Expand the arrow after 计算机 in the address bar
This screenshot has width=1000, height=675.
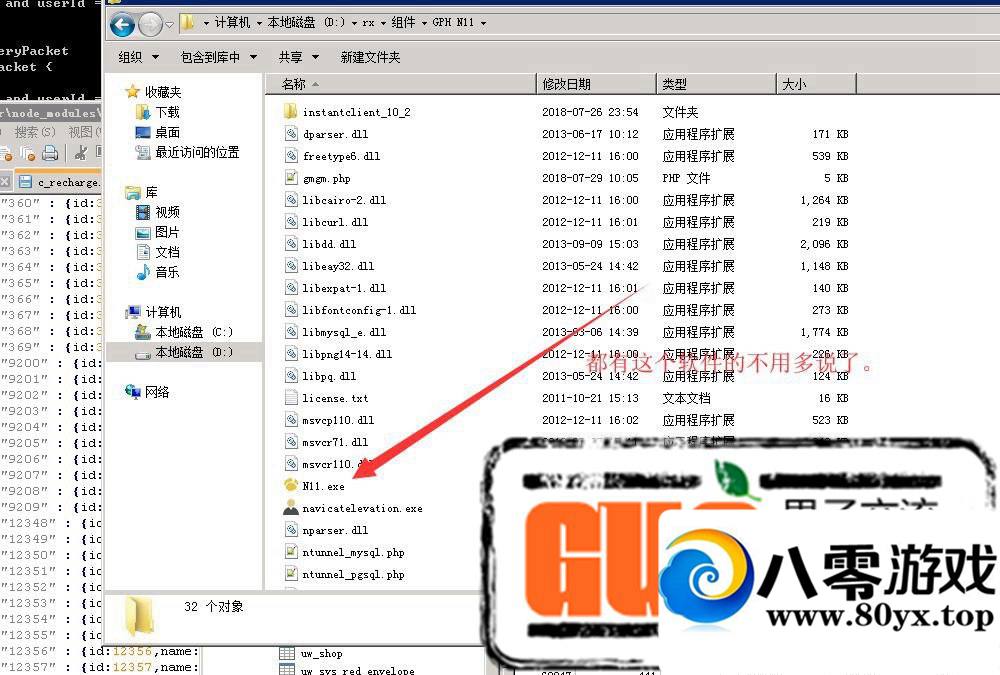click(259, 23)
